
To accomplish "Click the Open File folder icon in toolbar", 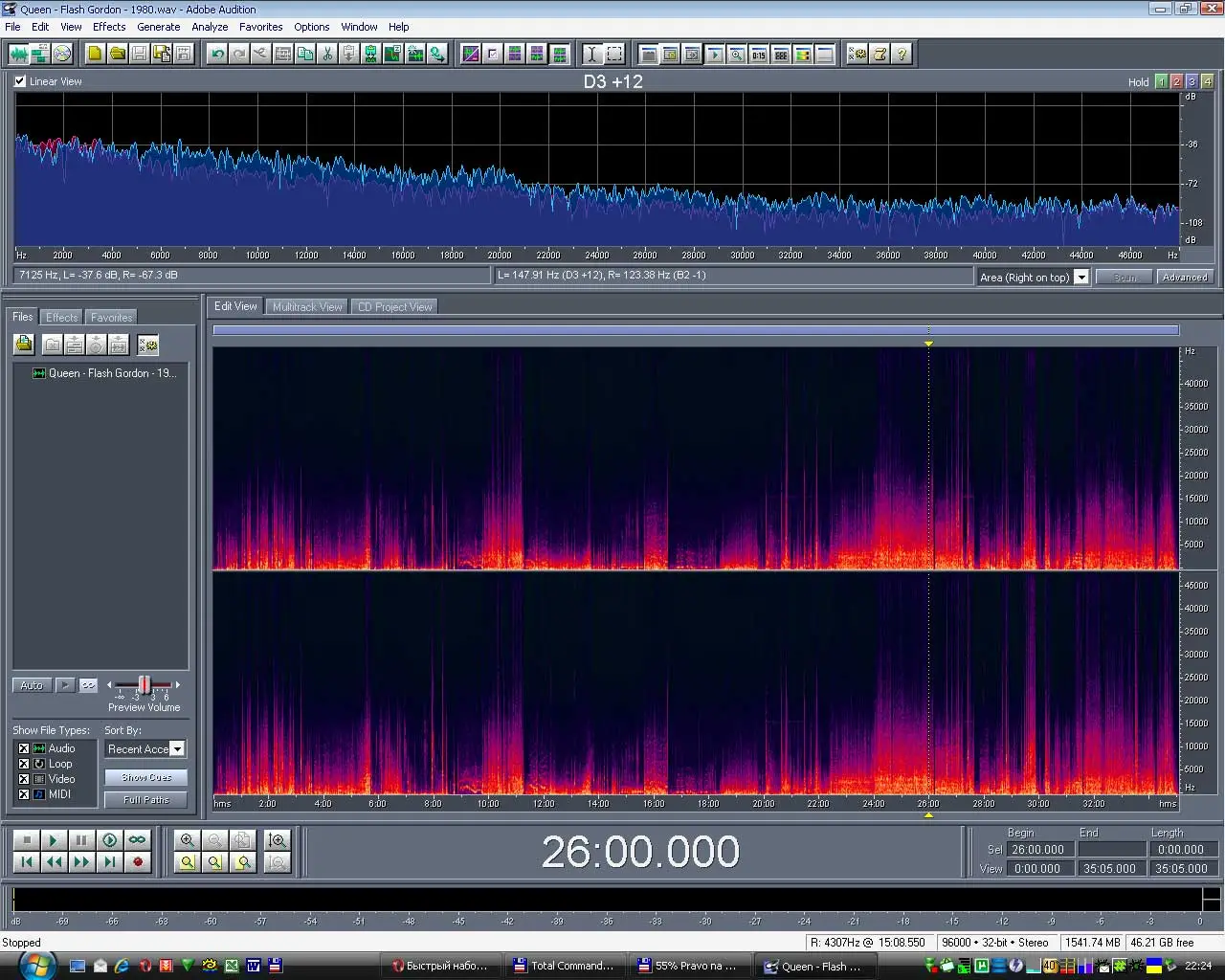I will (x=117, y=55).
